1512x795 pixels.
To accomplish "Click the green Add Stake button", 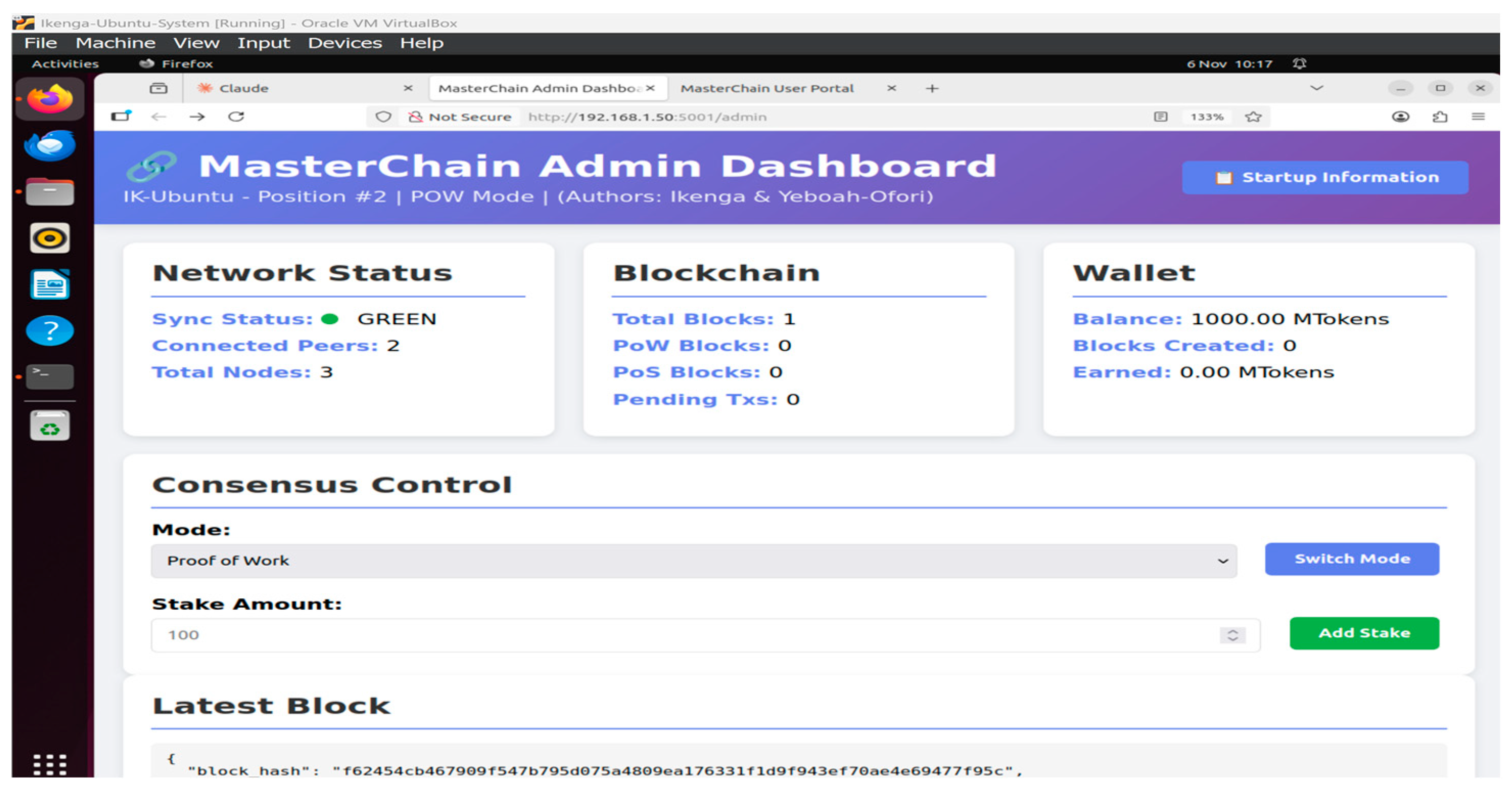I will (x=1364, y=633).
